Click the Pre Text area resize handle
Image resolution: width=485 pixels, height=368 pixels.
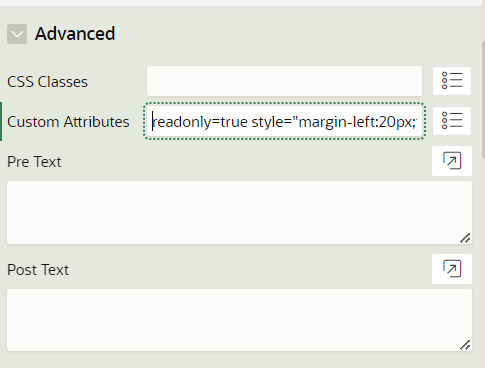[x=465, y=238]
